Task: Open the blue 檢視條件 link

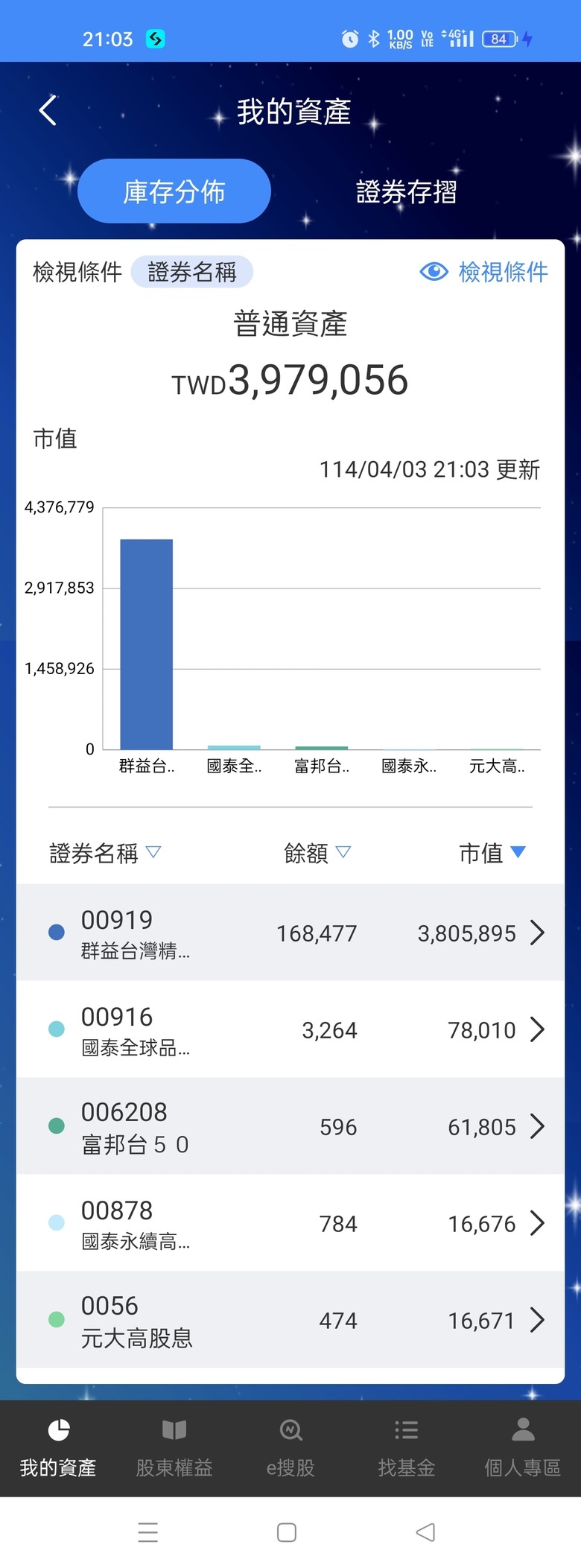Action: (x=503, y=272)
